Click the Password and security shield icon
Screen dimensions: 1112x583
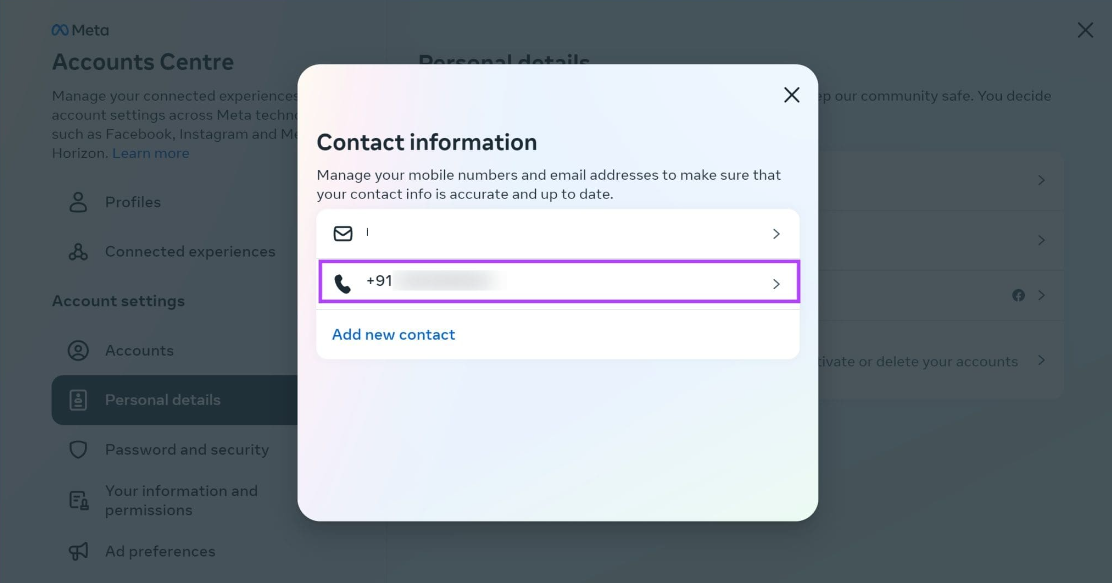(78, 450)
